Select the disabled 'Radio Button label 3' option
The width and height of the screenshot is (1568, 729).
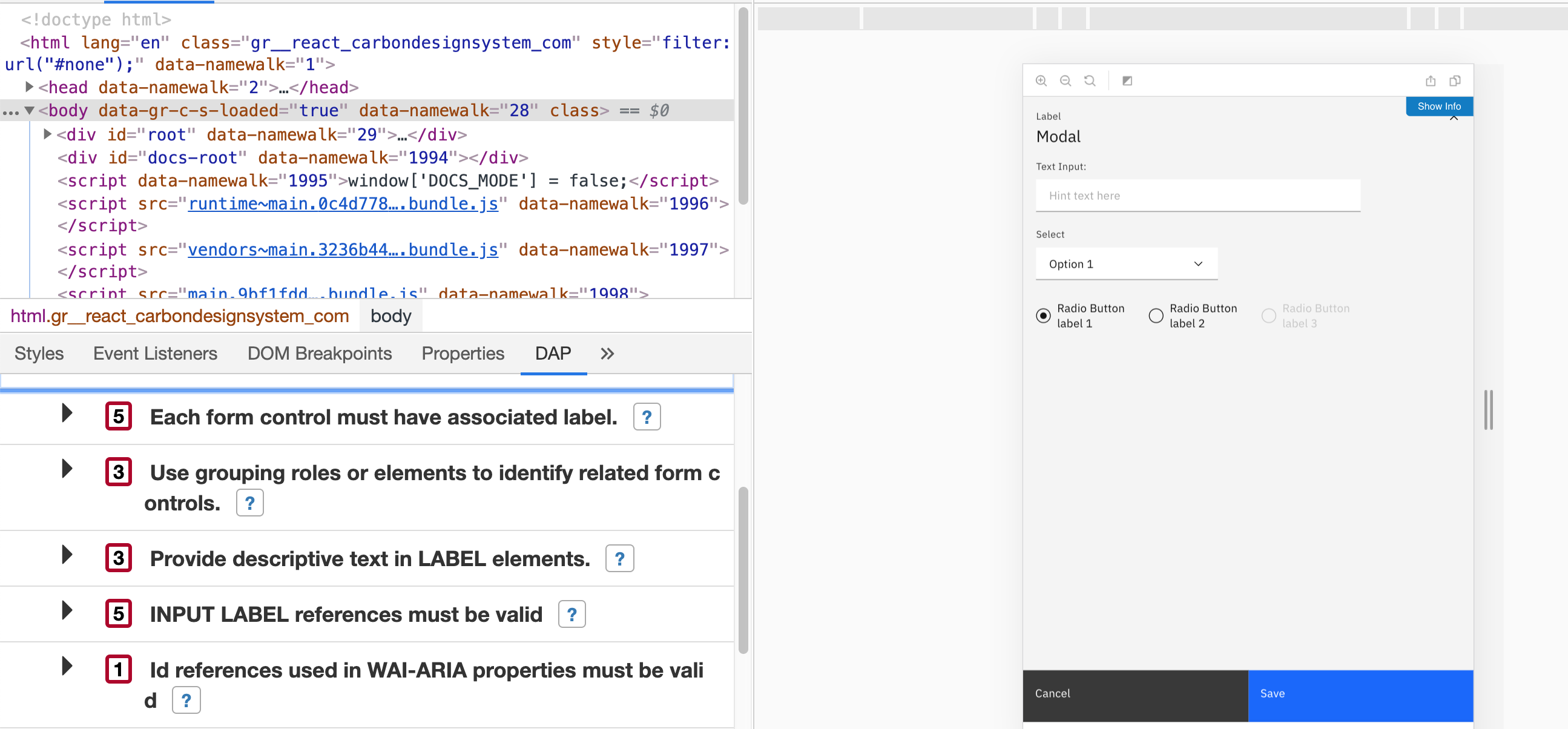click(x=1269, y=315)
